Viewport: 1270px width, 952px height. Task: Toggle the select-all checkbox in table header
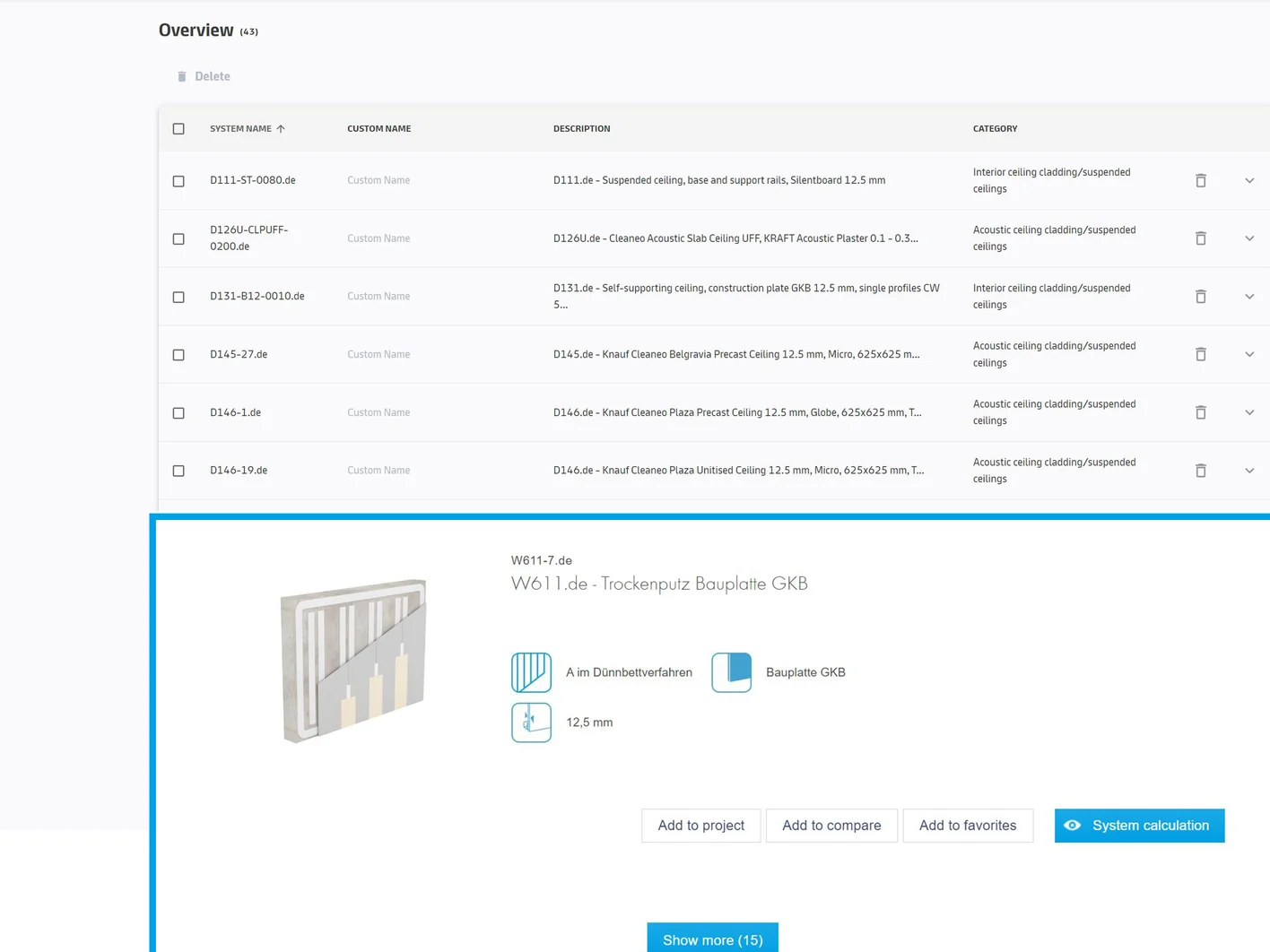pyautogui.click(x=178, y=129)
